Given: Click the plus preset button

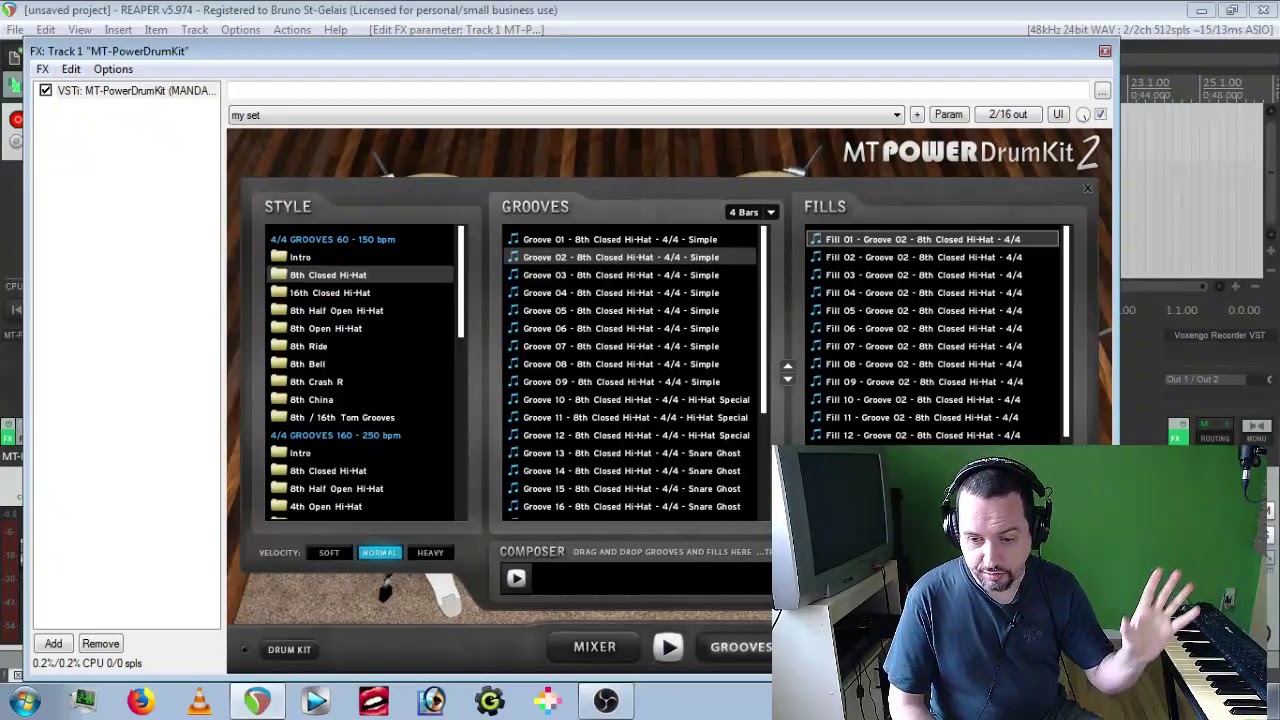Looking at the screenshot, I should (916, 115).
